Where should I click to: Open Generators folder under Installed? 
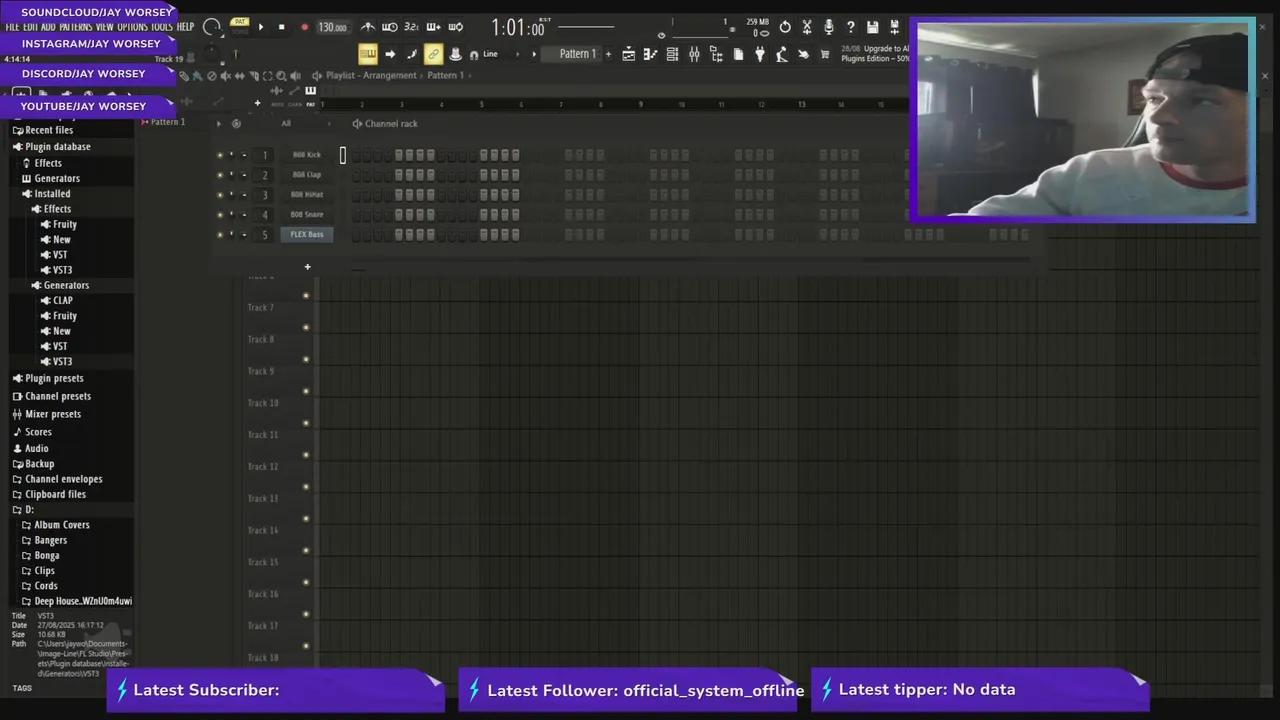[x=66, y=285]
